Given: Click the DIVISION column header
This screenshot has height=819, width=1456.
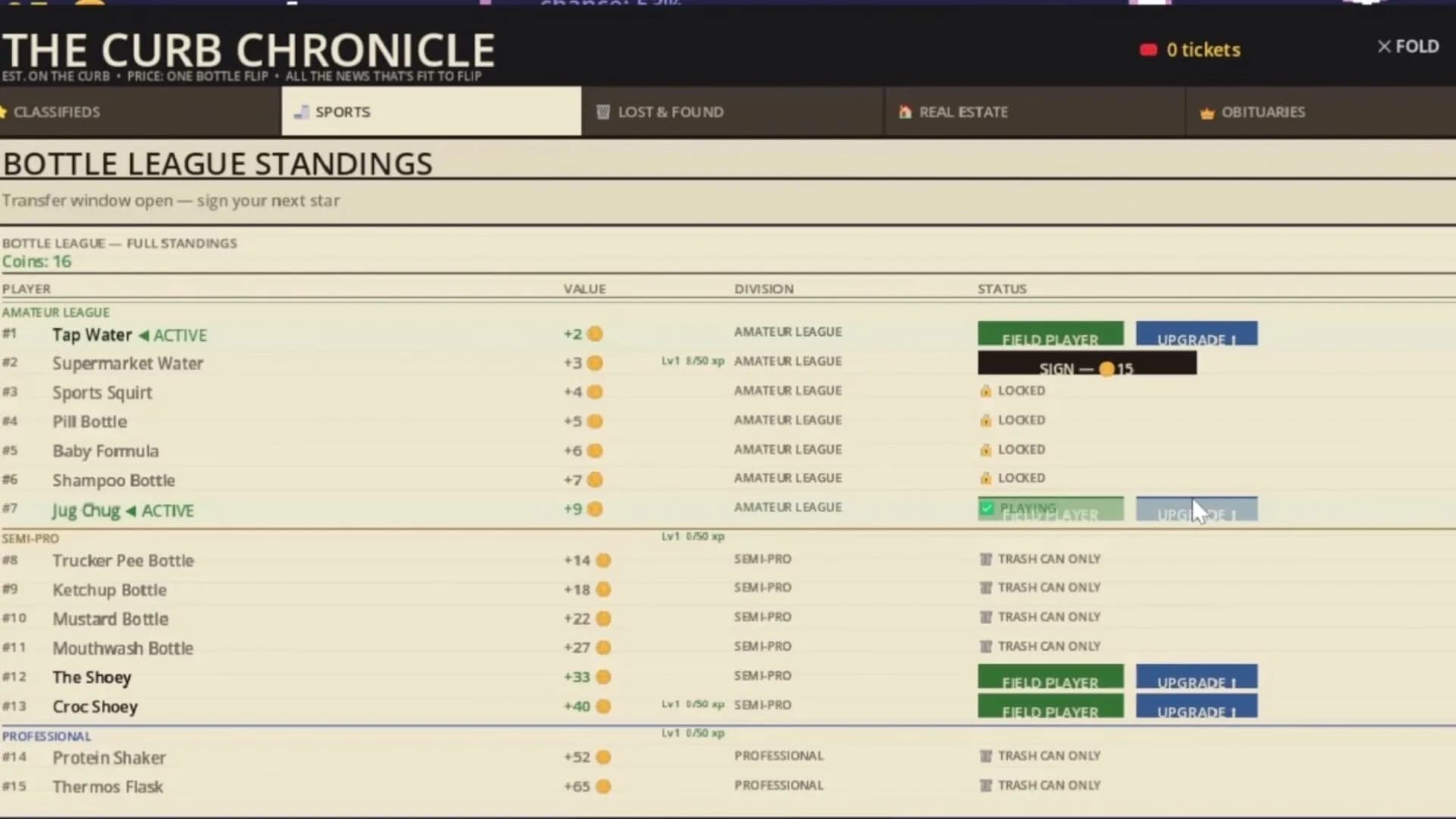Looking at the screenshot, I should click(764, 289).
